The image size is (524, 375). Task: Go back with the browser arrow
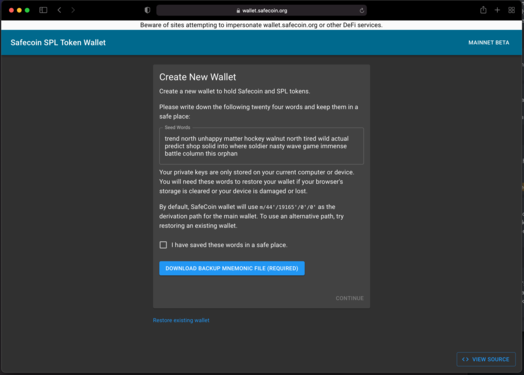click(x=59, y=10)
